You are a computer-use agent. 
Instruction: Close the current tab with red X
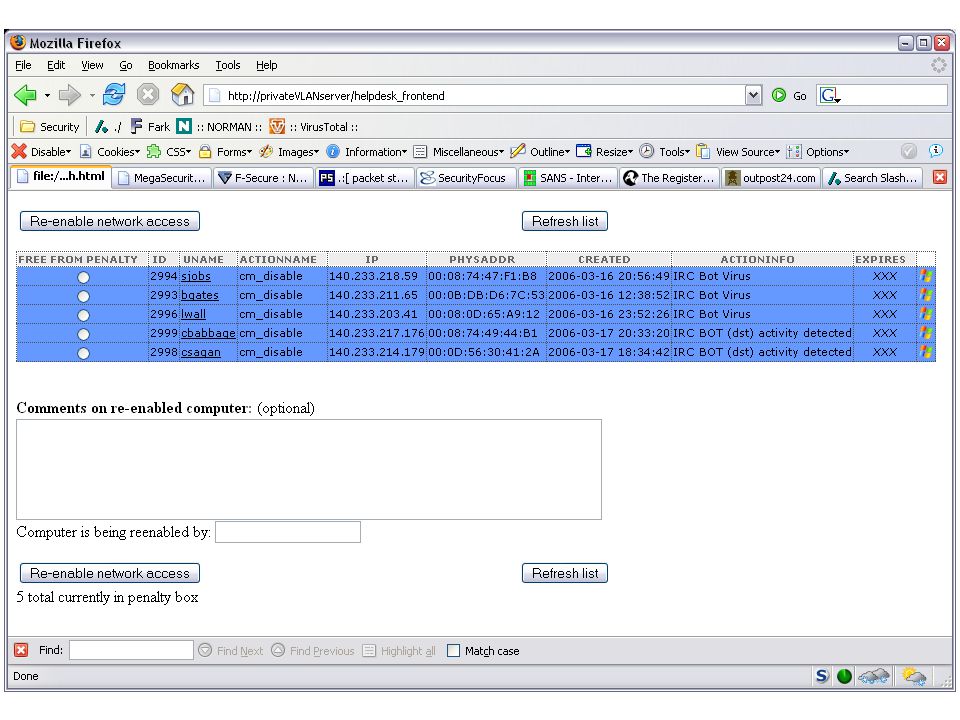click(940, 177)
